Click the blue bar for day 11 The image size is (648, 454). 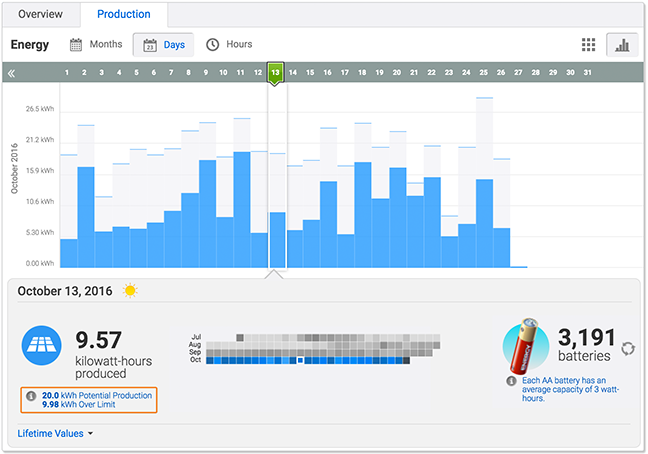pyautogui.click(x=242, y=210)
